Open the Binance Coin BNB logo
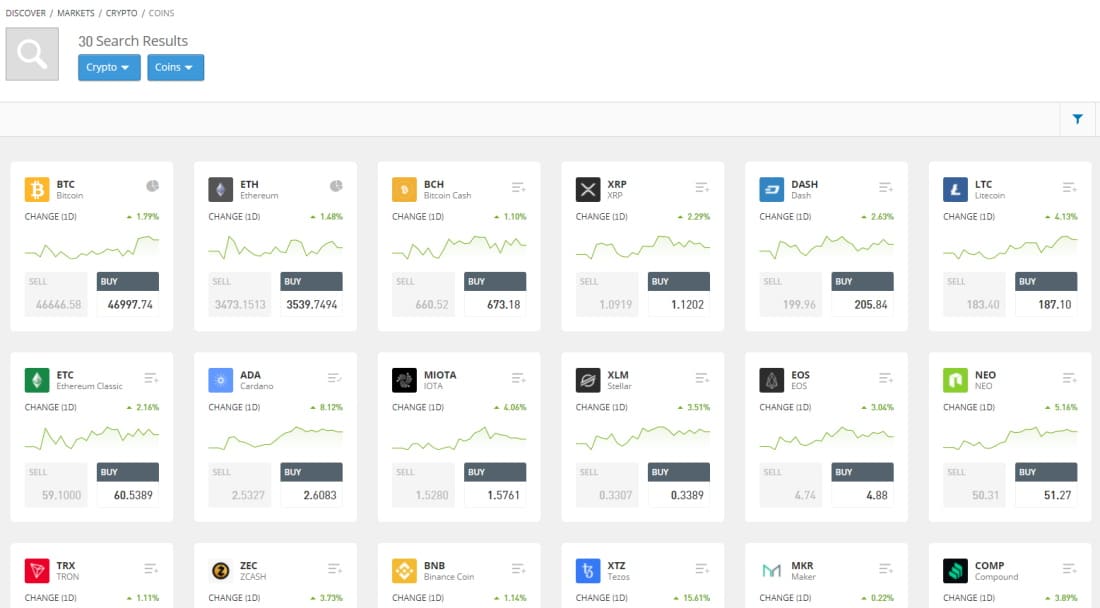The height and width of the screenshot is (608, 1100). click(405, 571)
